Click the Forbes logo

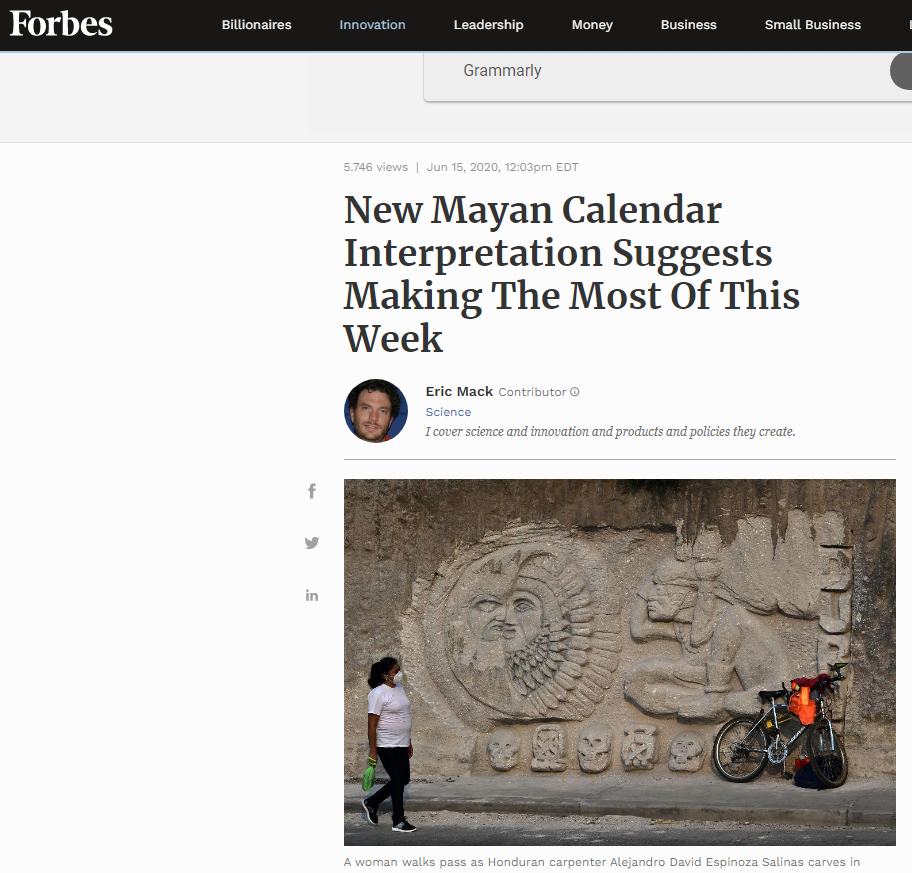coord(61,24)
